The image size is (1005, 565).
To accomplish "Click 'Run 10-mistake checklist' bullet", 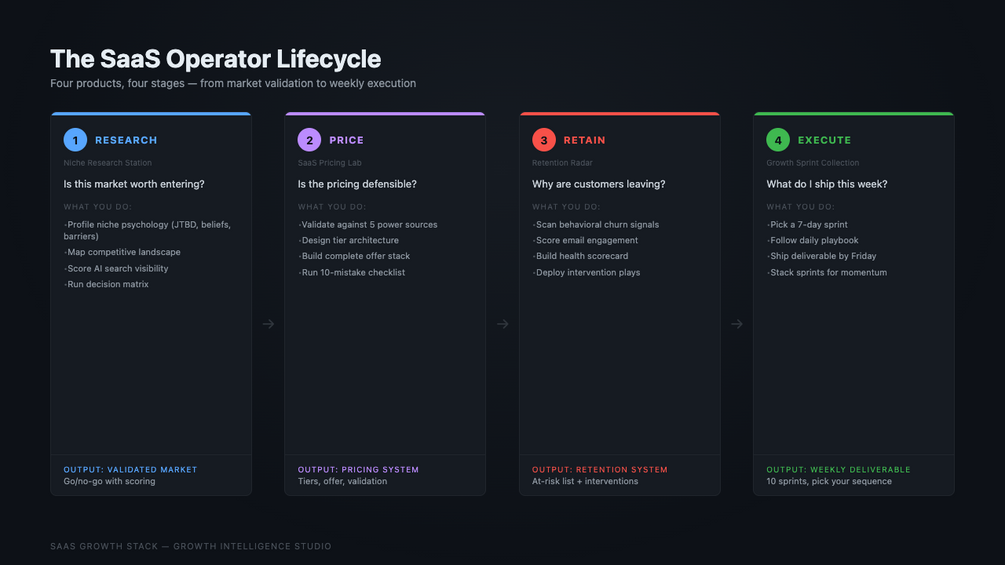I will (x=352, y=272).
